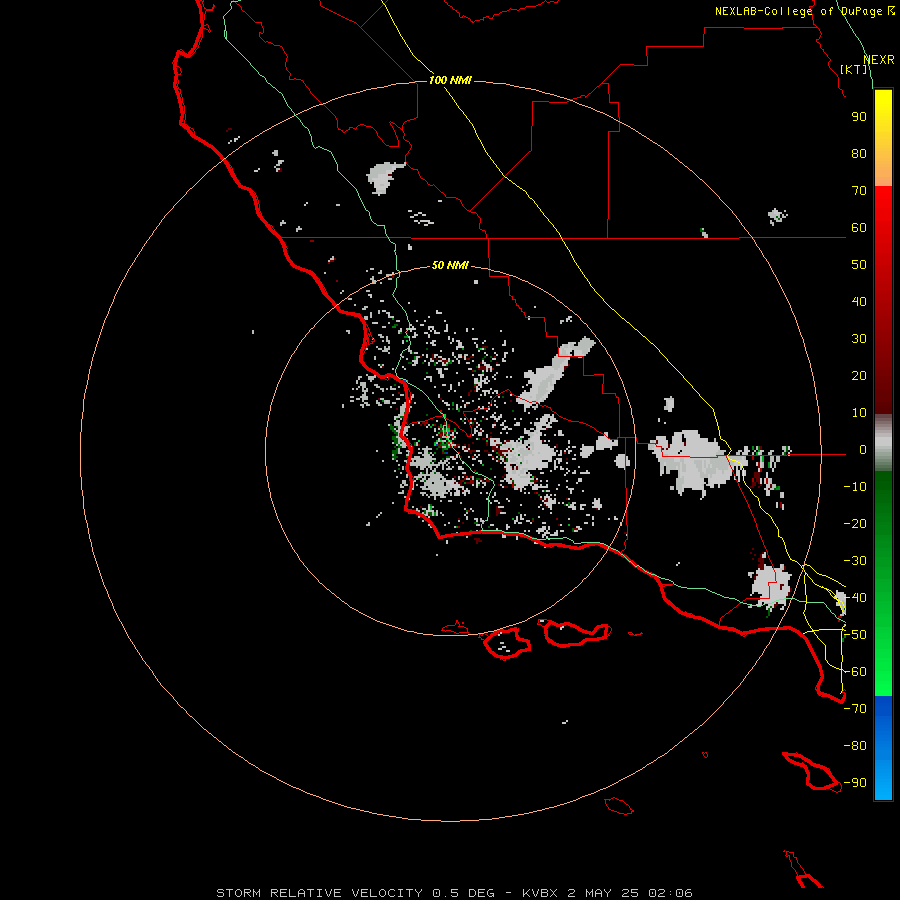Click the 30 value on the velocity legend

coord(859,338)
